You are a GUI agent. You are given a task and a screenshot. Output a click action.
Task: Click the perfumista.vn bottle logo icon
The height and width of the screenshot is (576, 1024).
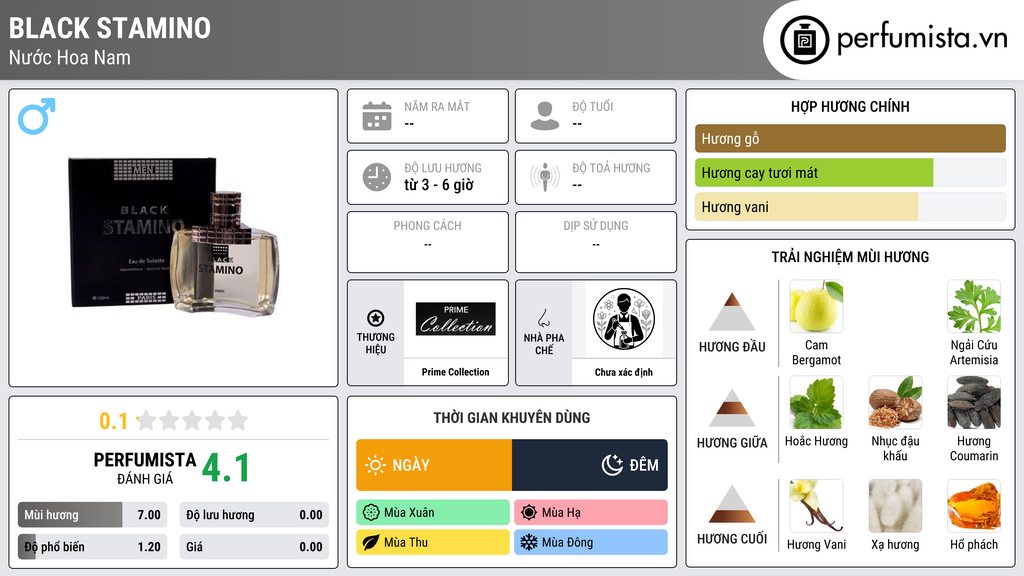pyautogui.click(x=804, y=40)
